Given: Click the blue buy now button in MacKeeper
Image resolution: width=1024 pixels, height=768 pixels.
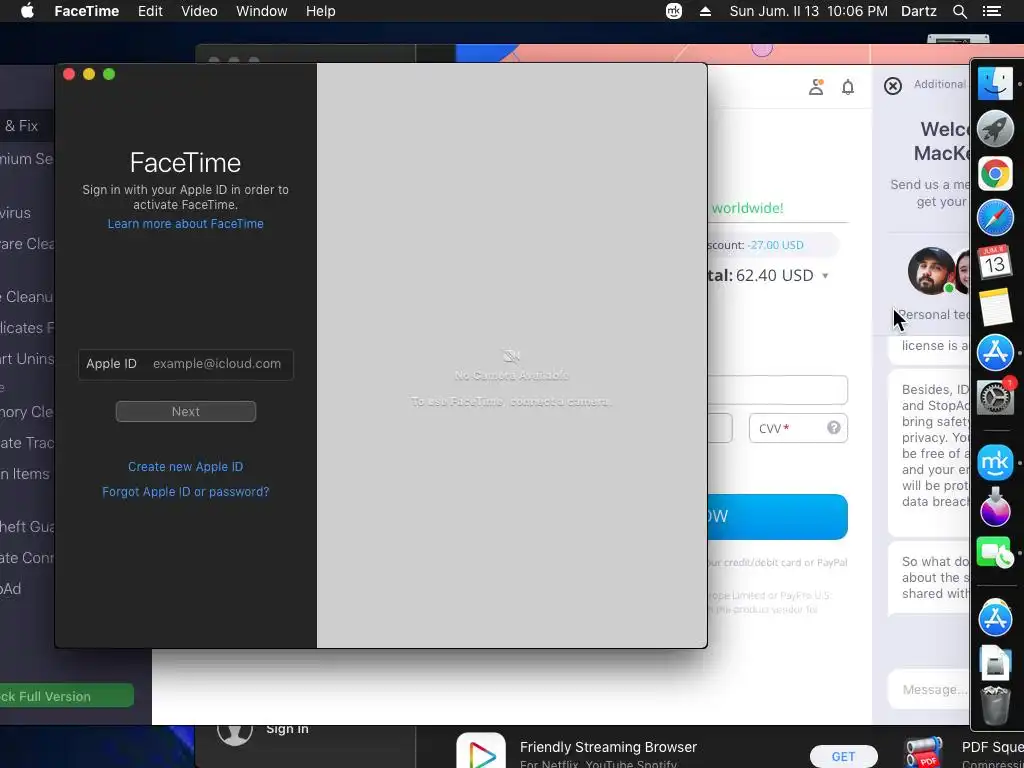Looking at the screenshot, I should 777,517.
